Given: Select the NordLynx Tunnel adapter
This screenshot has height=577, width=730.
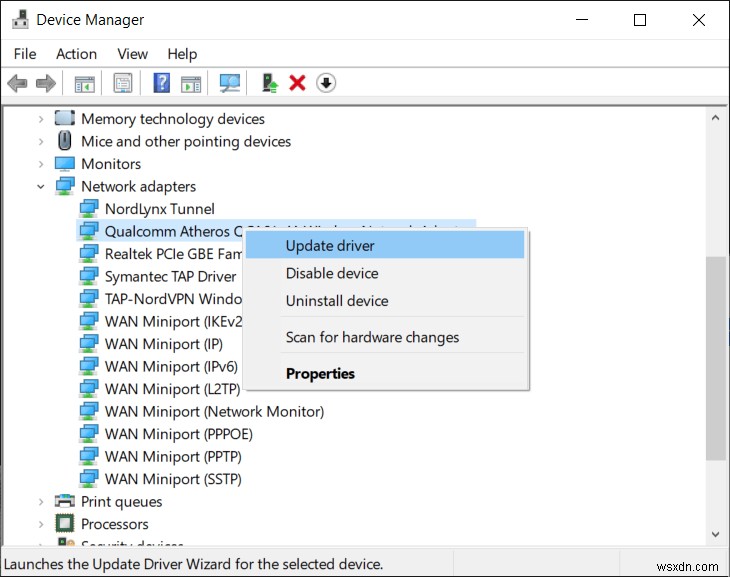Looking at the screenshot, I should coord(159,209).
